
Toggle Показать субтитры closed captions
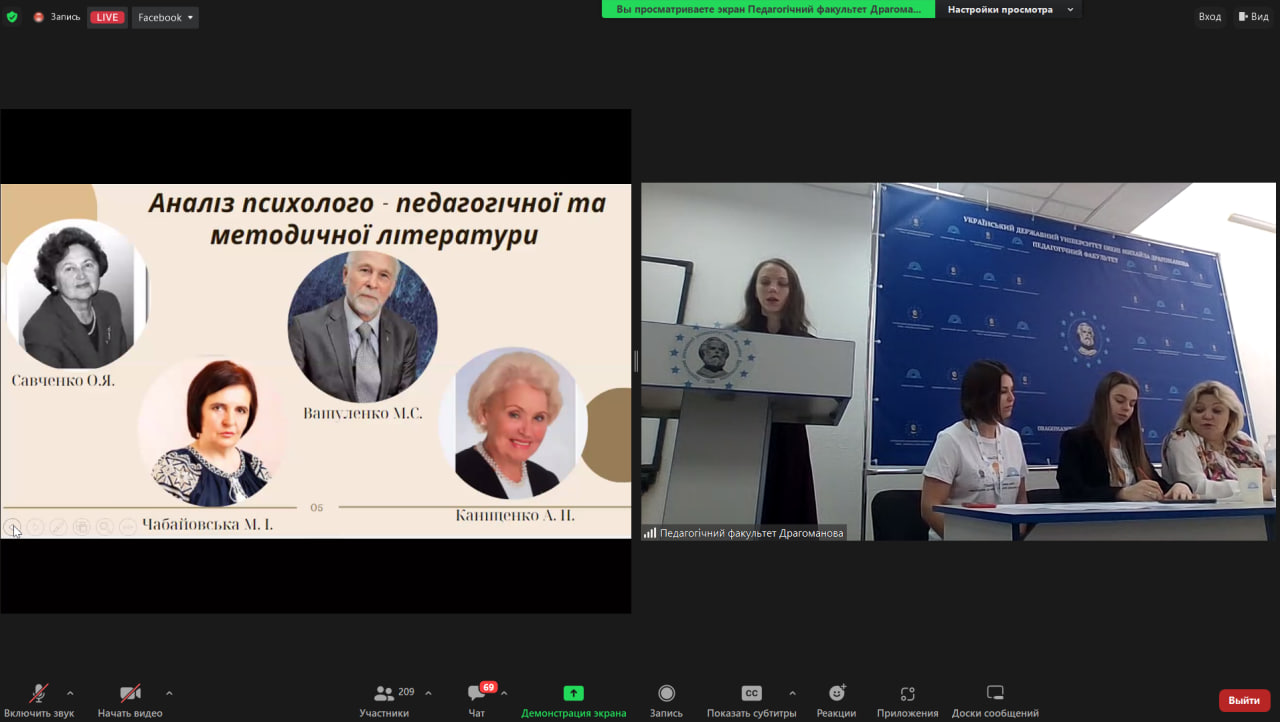751,699
